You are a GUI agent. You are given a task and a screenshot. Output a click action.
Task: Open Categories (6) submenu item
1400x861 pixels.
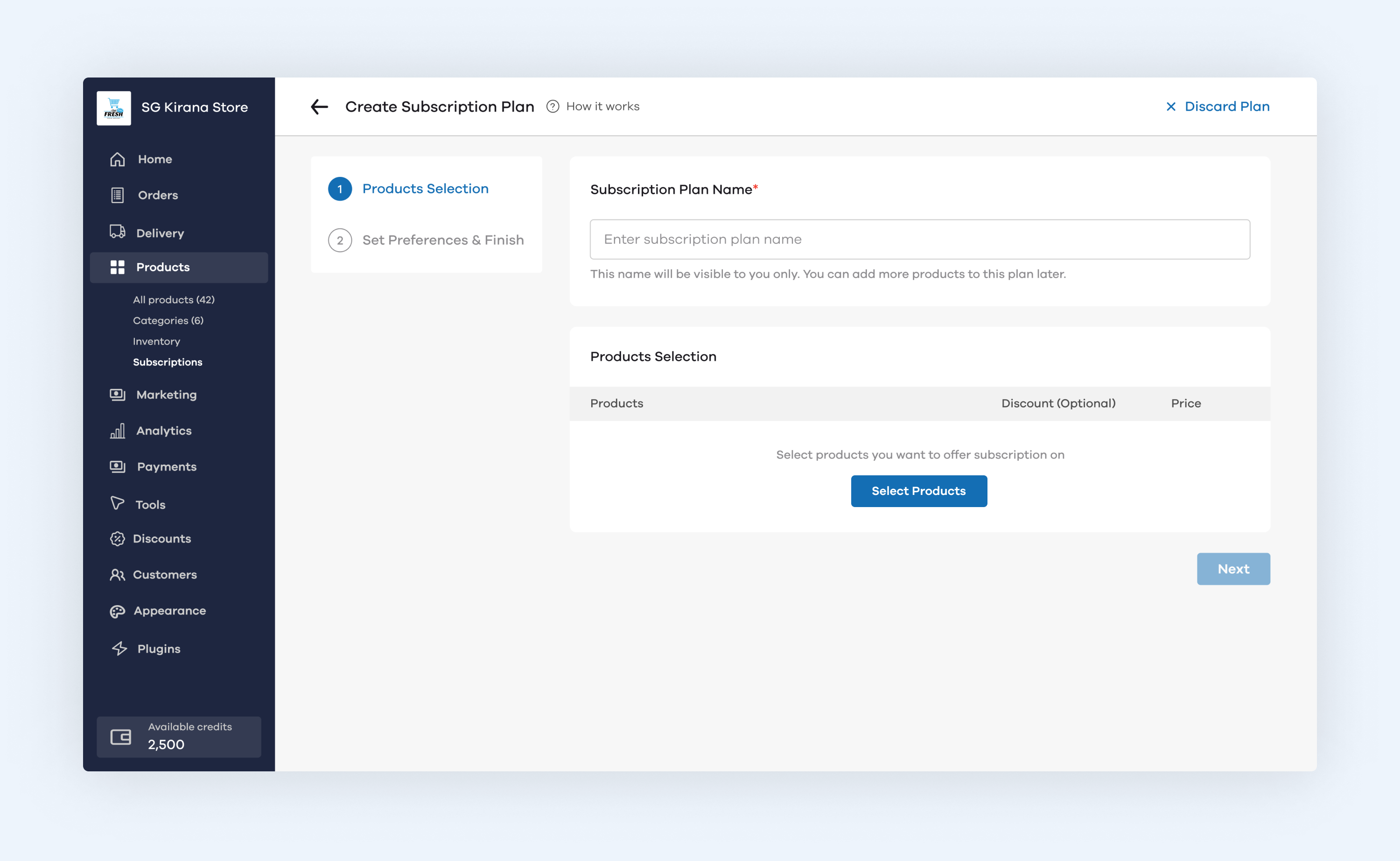click(168, 321)
